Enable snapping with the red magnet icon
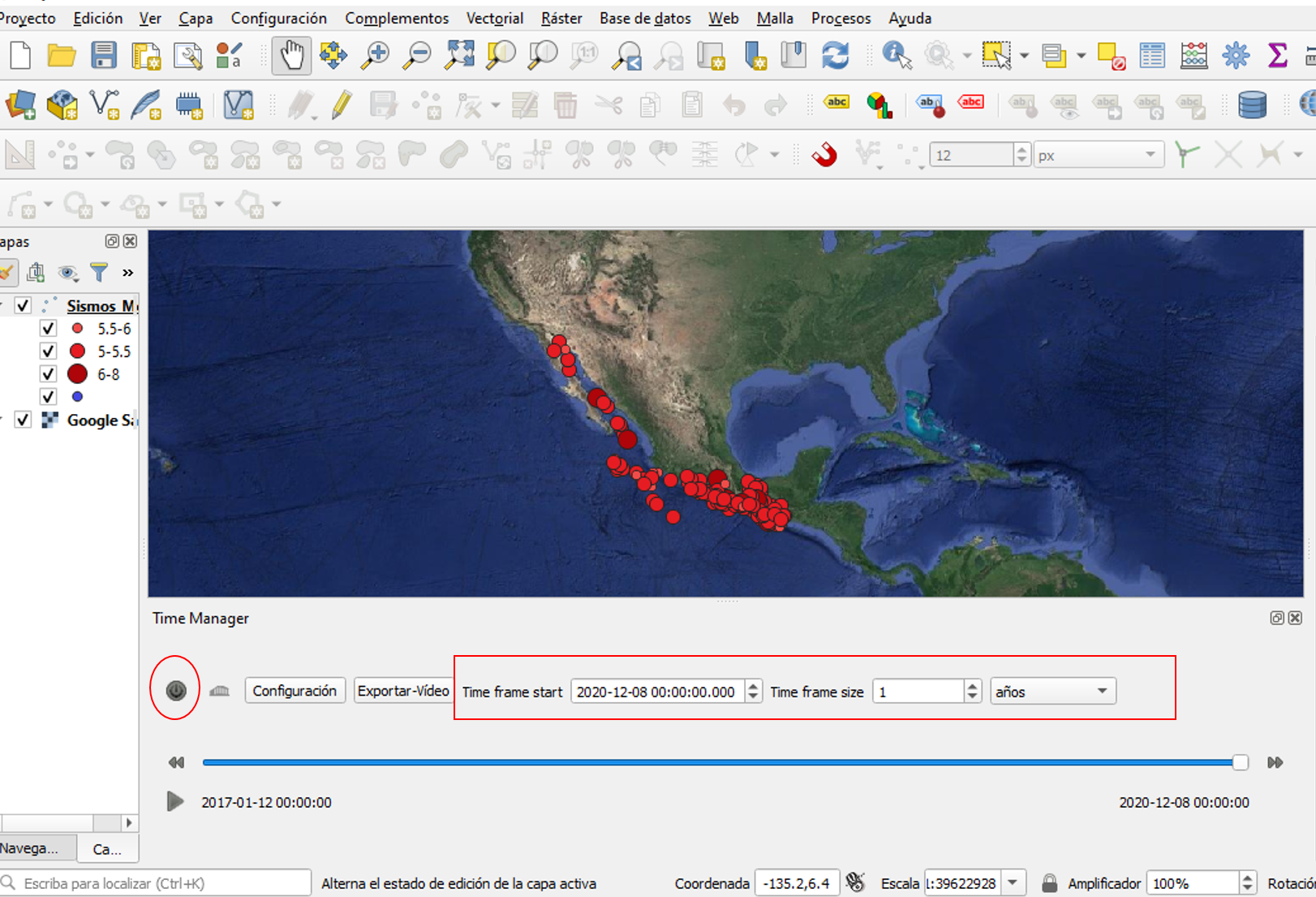1316x897 pixels. [x=824, y=154]
